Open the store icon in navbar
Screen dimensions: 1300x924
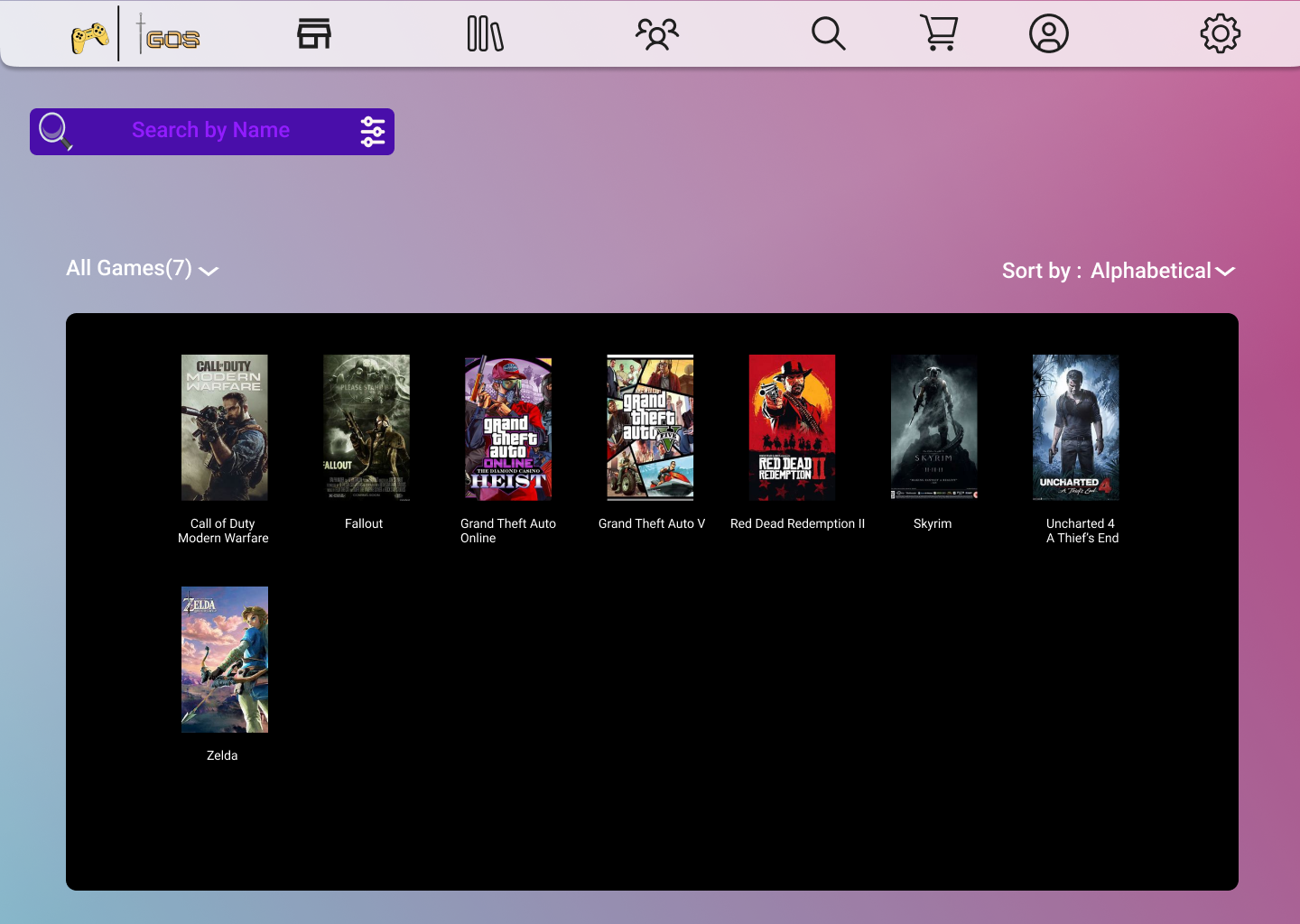[x=314, y=33]
